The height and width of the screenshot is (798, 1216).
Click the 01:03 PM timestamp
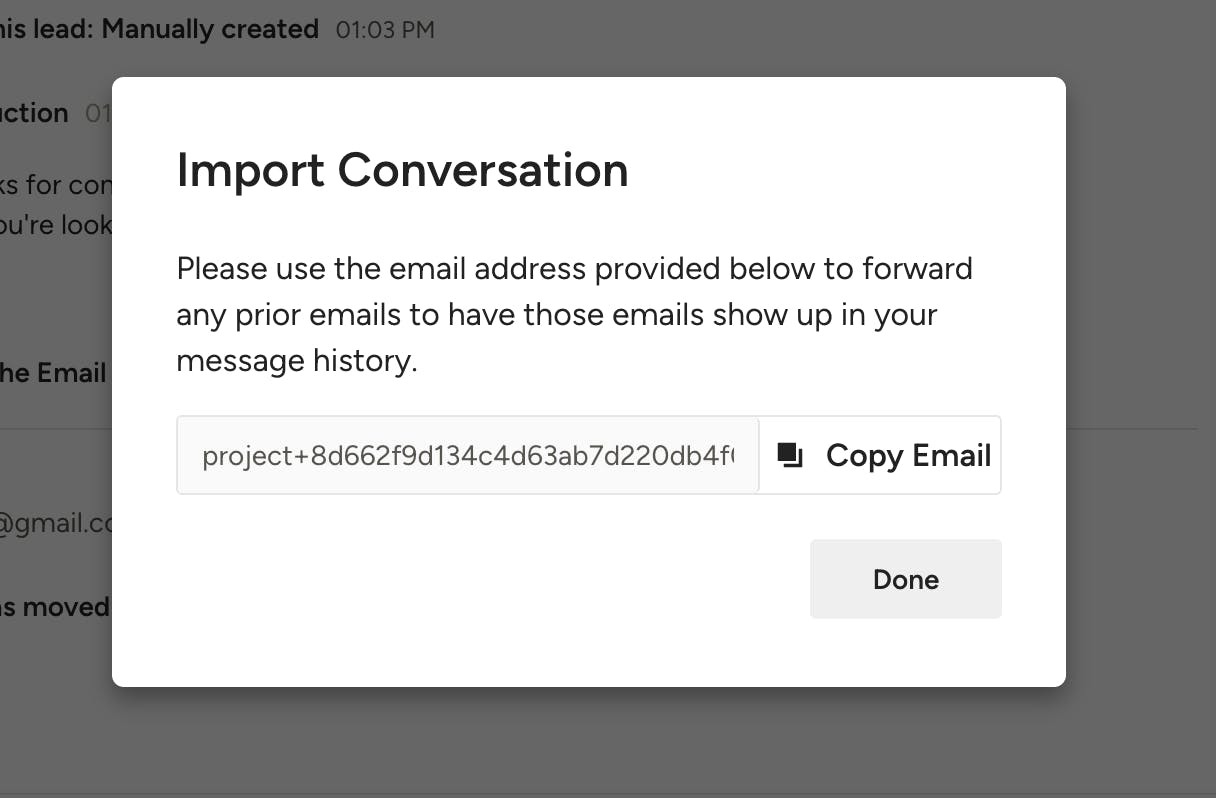pyautogui.click(x=385, y=30)
